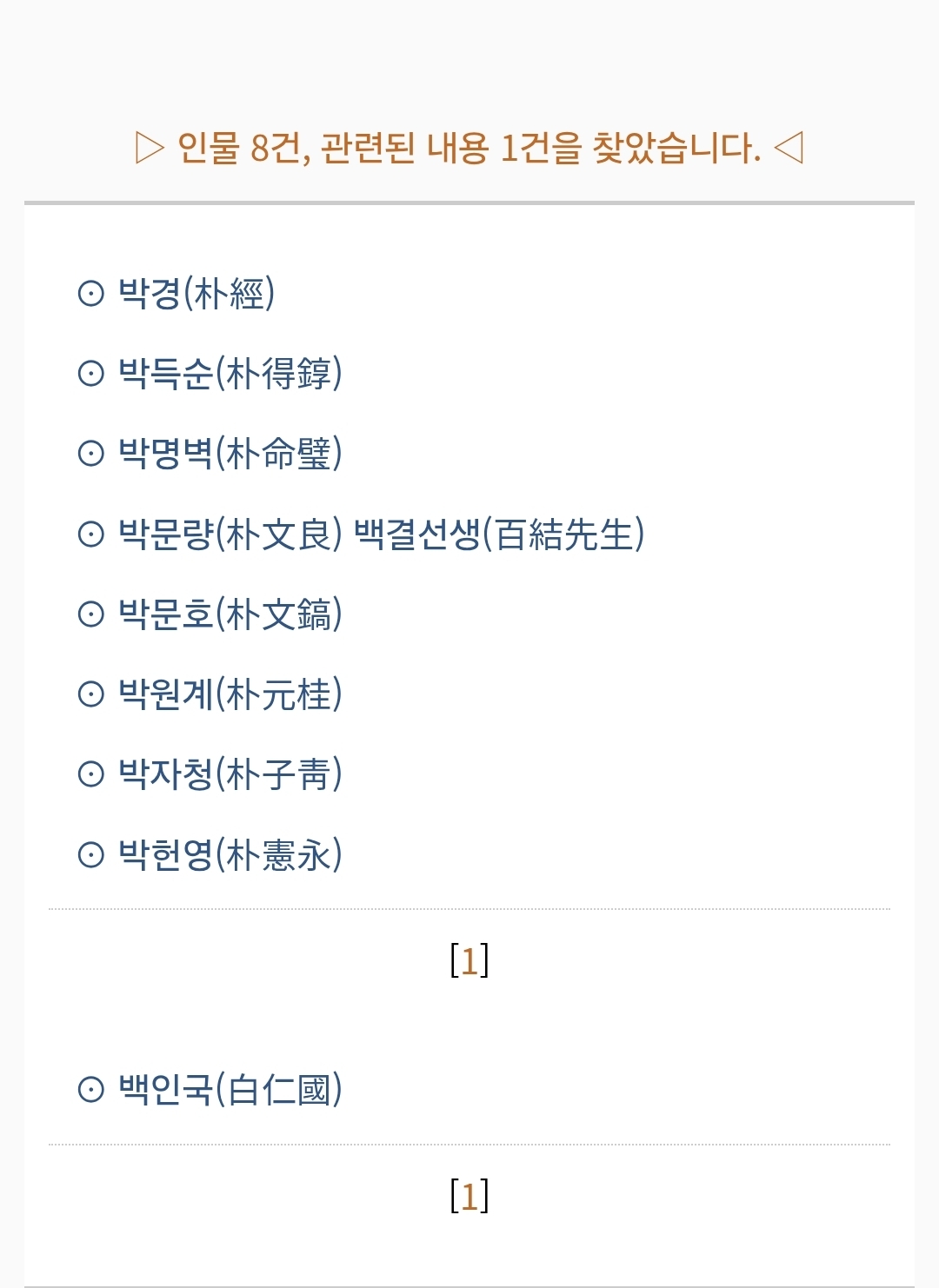
Task: Click the bullet icon beside 박자청
Action: pos(91,774)
